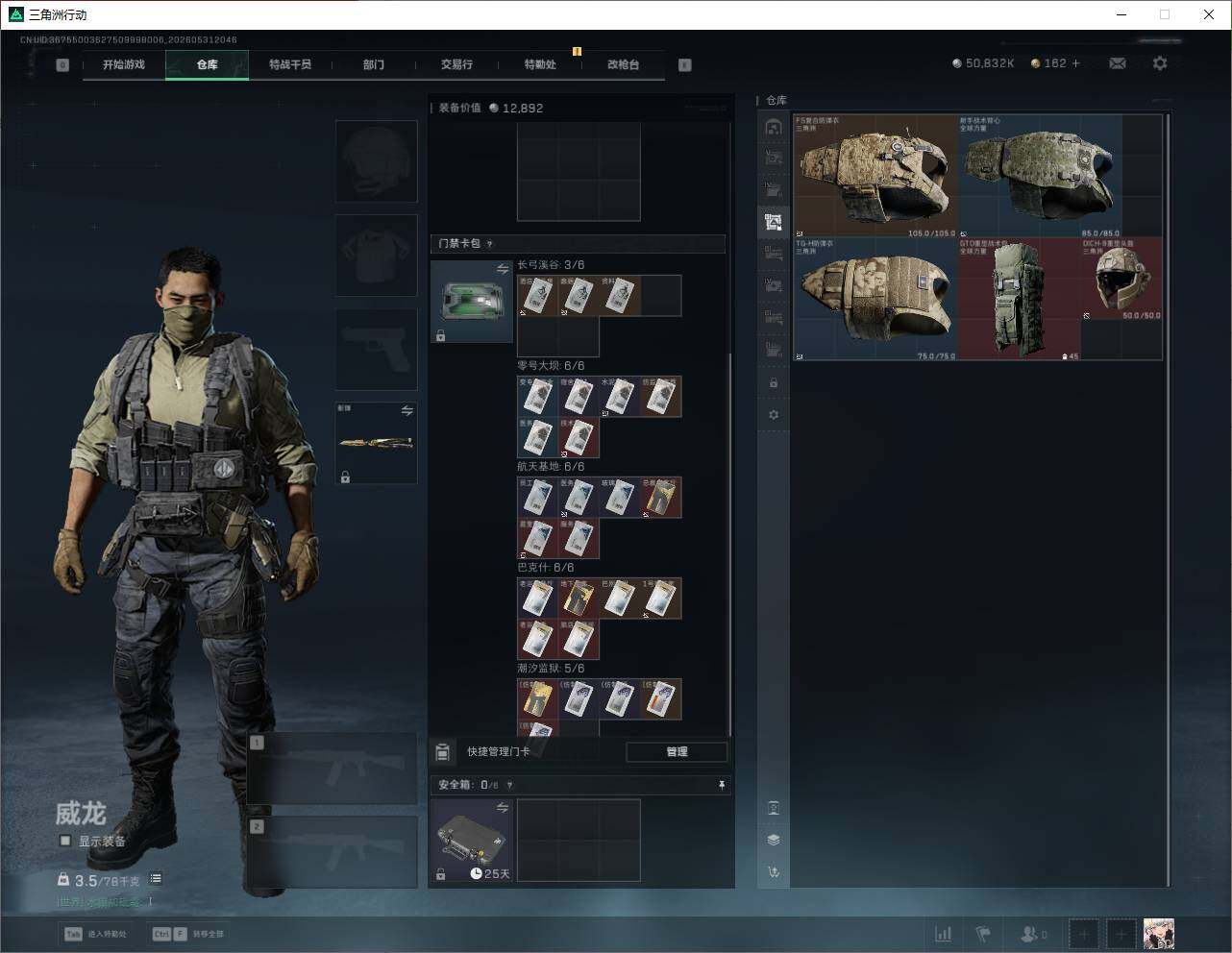
Task: Click the keycard pouch scrollbar
Action: point(730,543)
